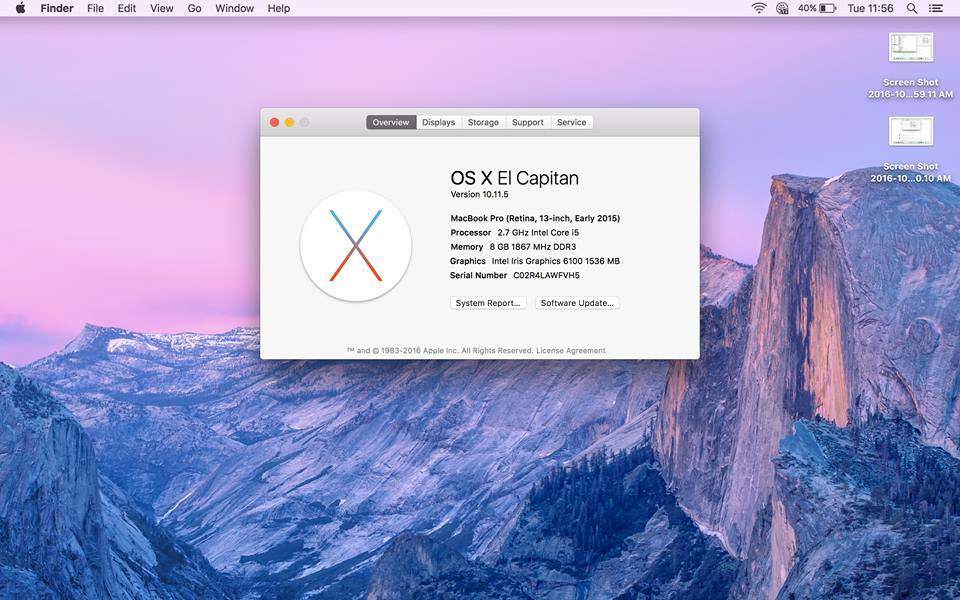Switch to the Service tab

pyautogui.click(x=572, y=122)
